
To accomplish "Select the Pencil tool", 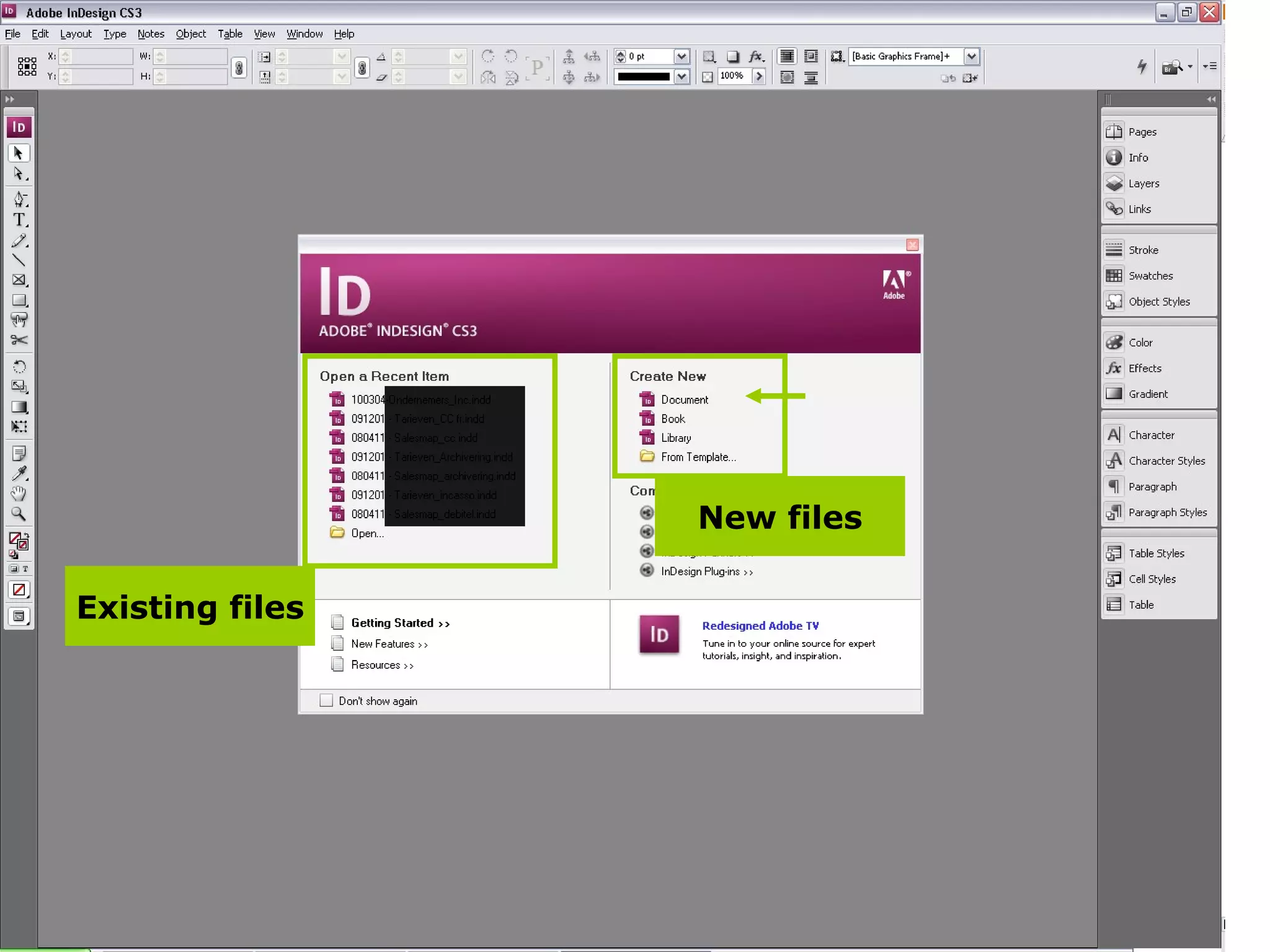I will 19,240.
